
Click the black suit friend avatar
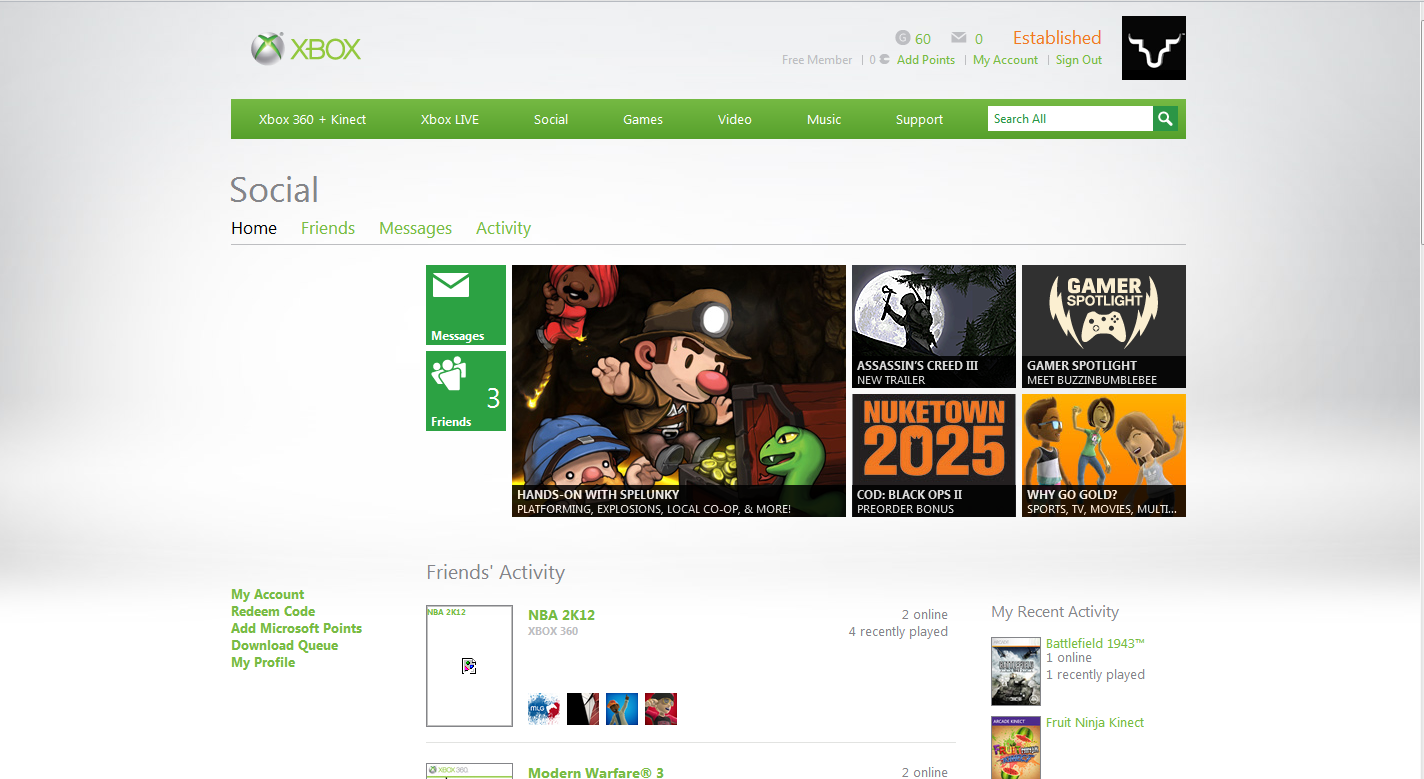[x=583, y=709]
